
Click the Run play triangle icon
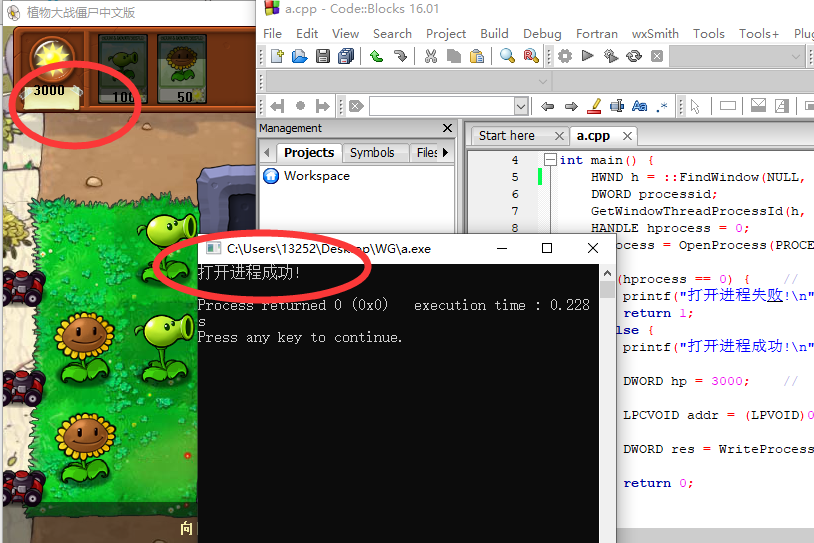point(588,56)
